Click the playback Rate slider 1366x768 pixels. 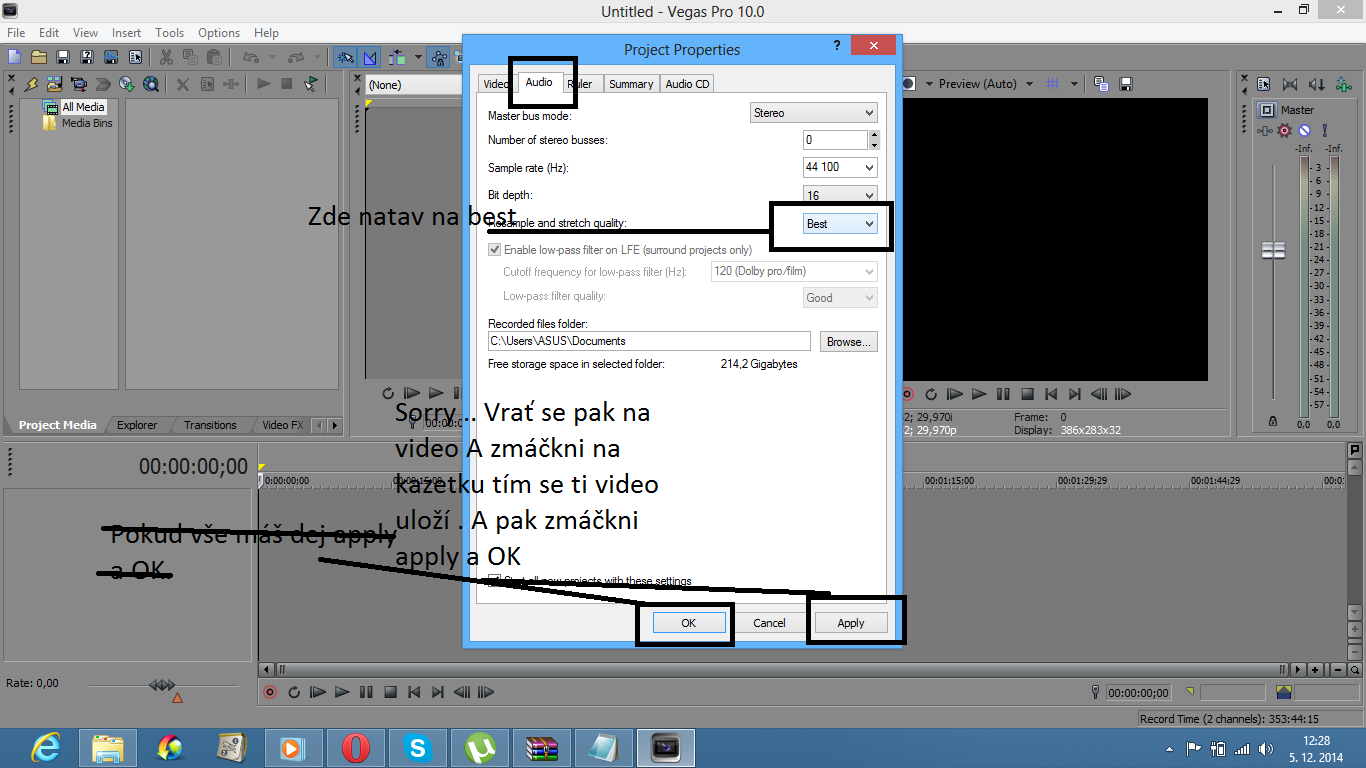click(x=161, y=685)
